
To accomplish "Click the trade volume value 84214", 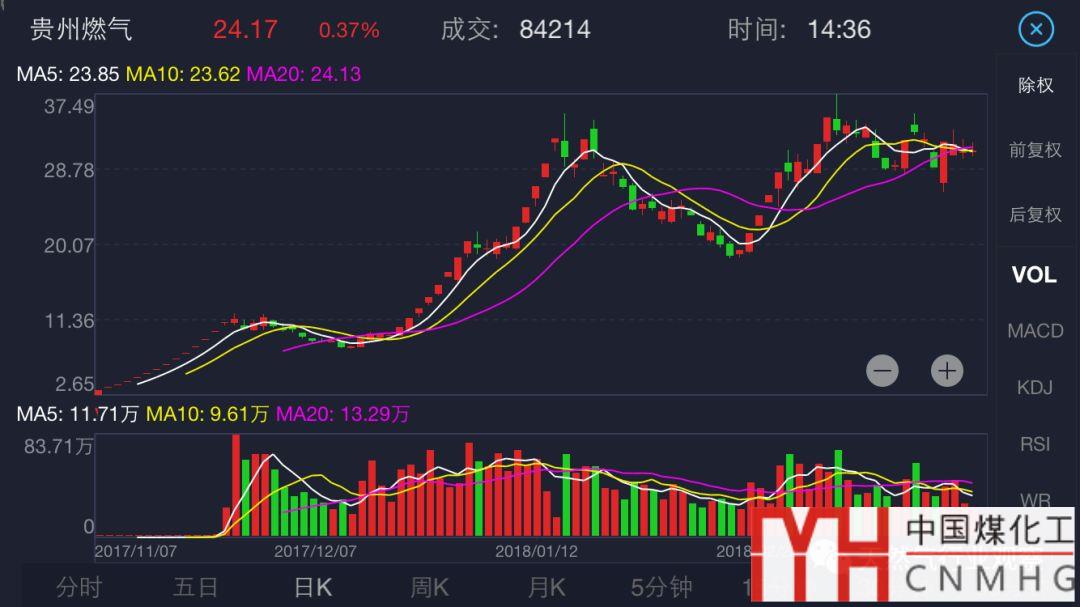I will pyautogui.click(x=555, y=30).
